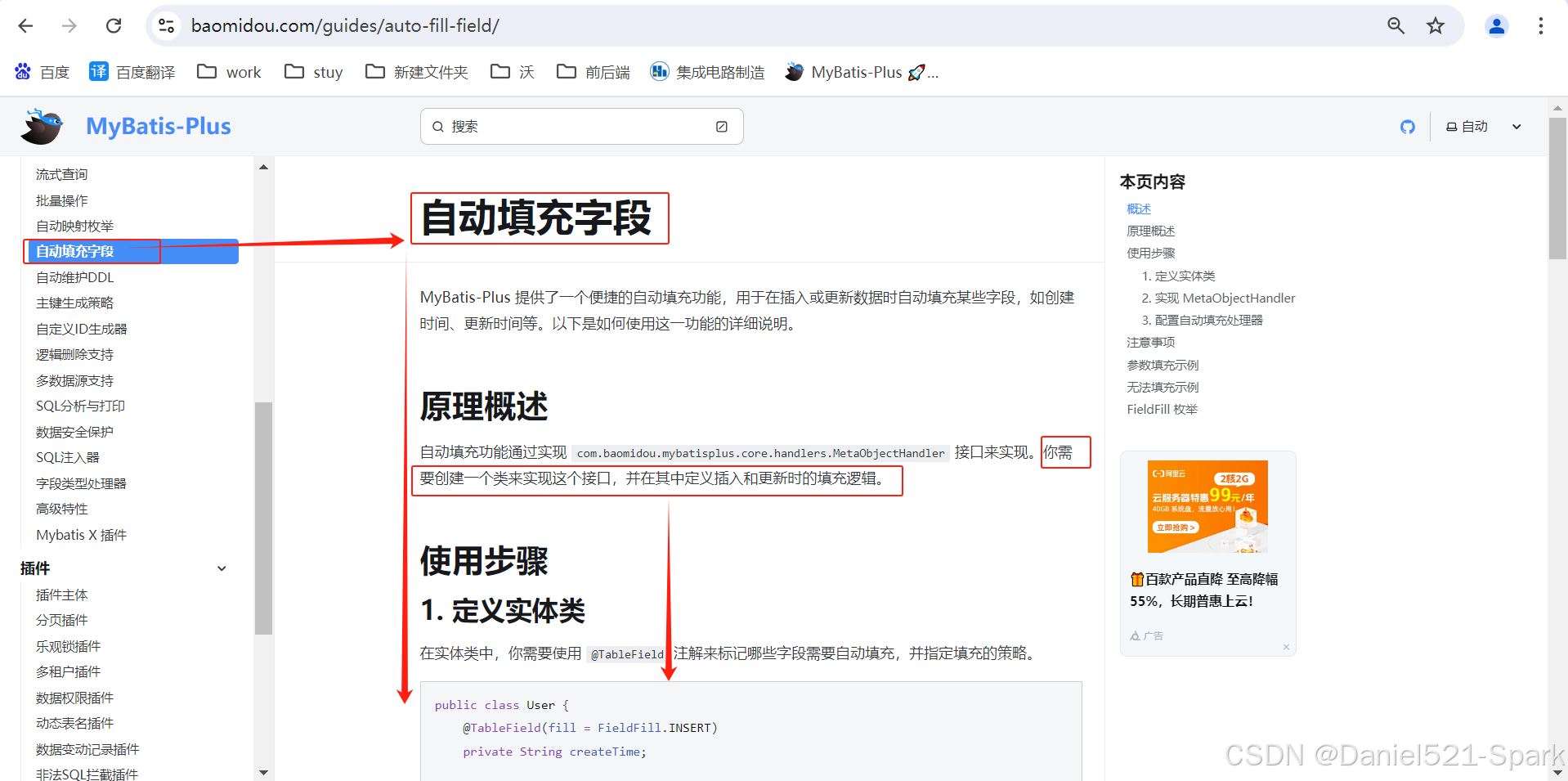Open 动态表名插件 in the sidebar
Viewport: 1568px width, 781px height.
coord(75,723)
